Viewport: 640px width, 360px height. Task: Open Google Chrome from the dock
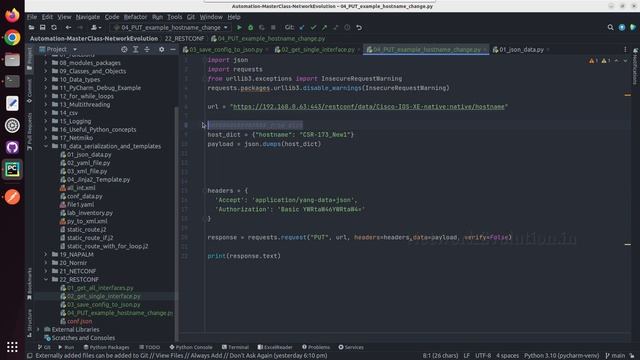(12, 38)
